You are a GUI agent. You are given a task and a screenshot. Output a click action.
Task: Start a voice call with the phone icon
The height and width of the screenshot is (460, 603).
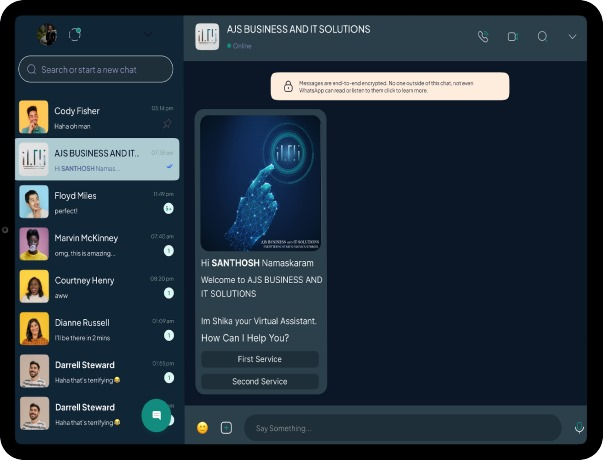click(483, 37)
